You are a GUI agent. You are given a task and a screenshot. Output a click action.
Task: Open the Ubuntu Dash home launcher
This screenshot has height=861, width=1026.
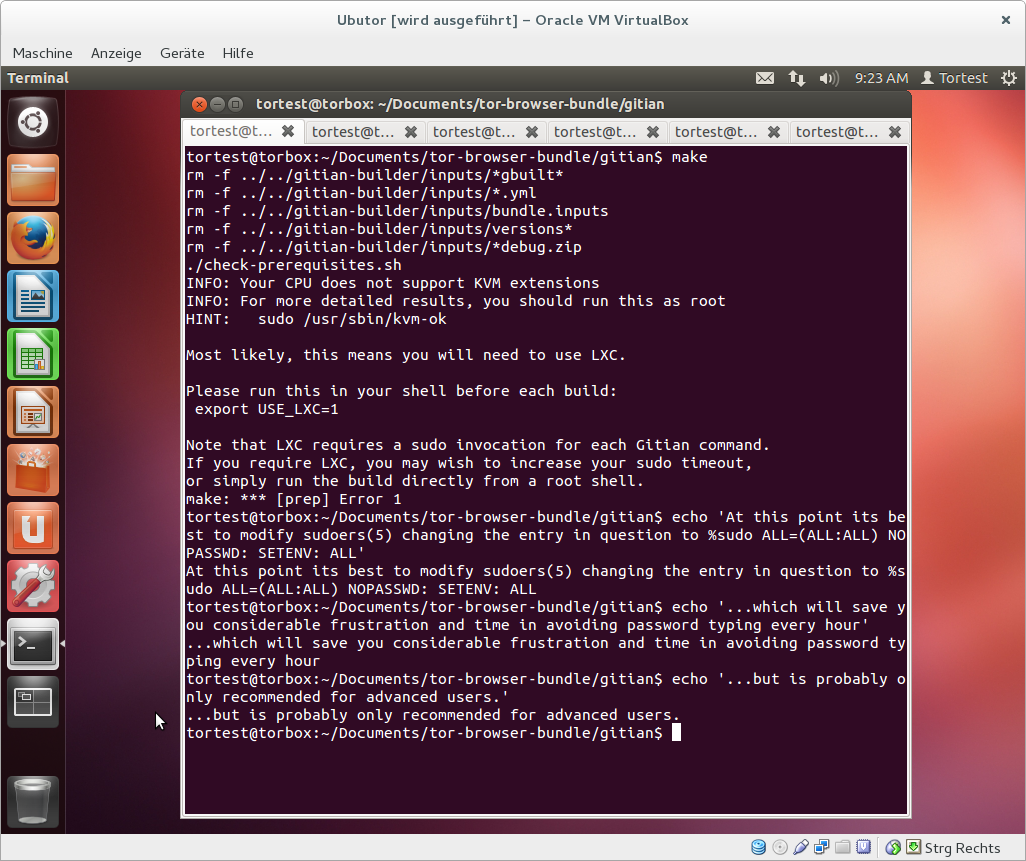click(33, 123)
